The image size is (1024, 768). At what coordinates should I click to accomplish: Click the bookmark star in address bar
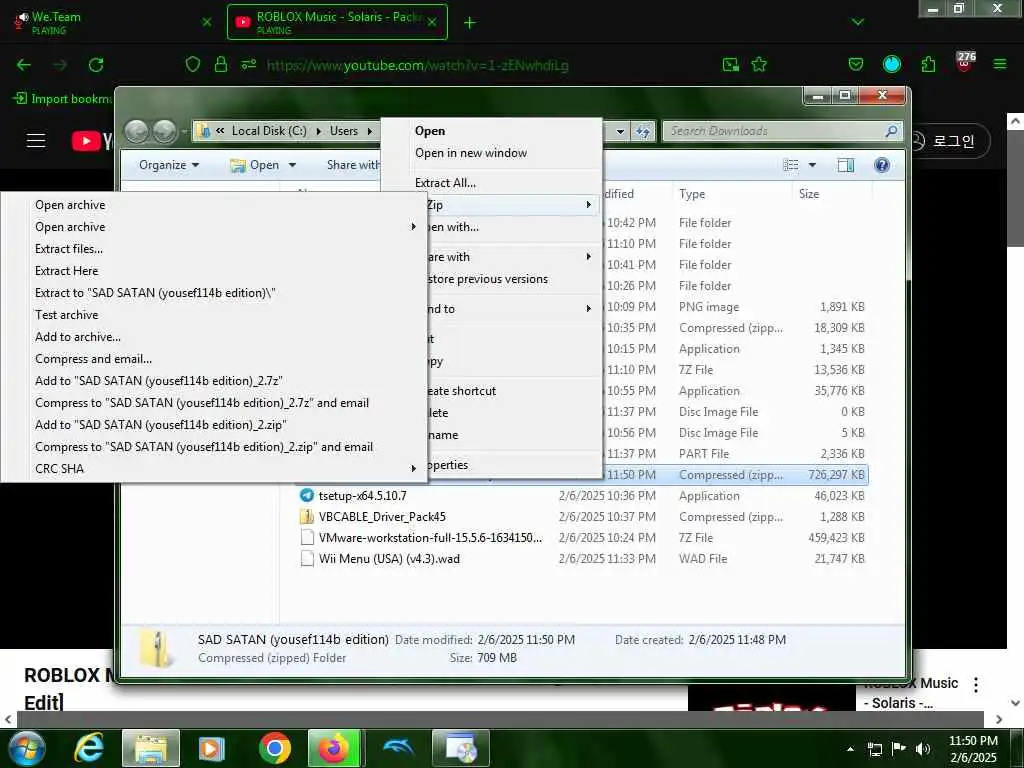pos(759,65)
